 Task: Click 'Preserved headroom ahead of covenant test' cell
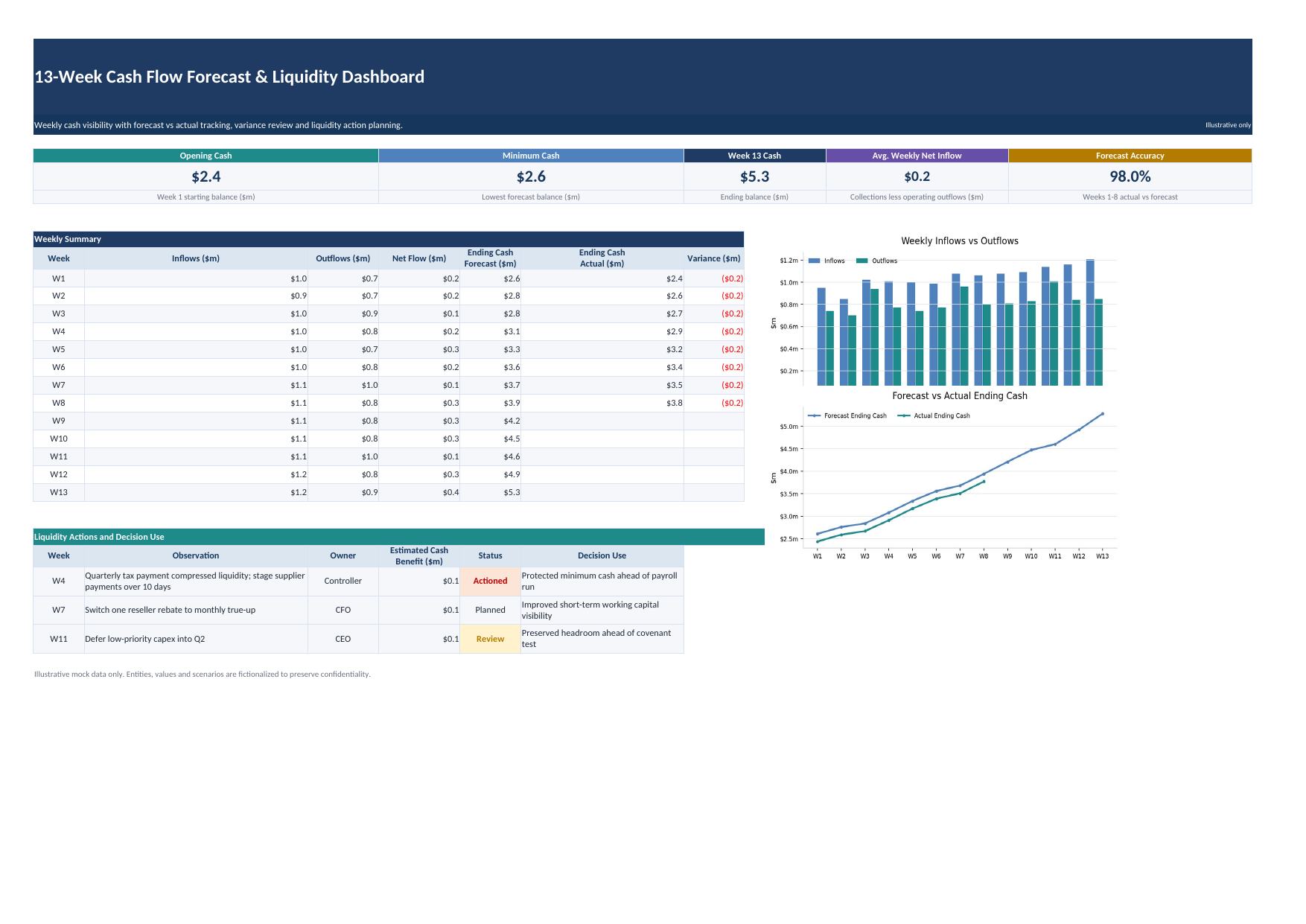point(602,640)
